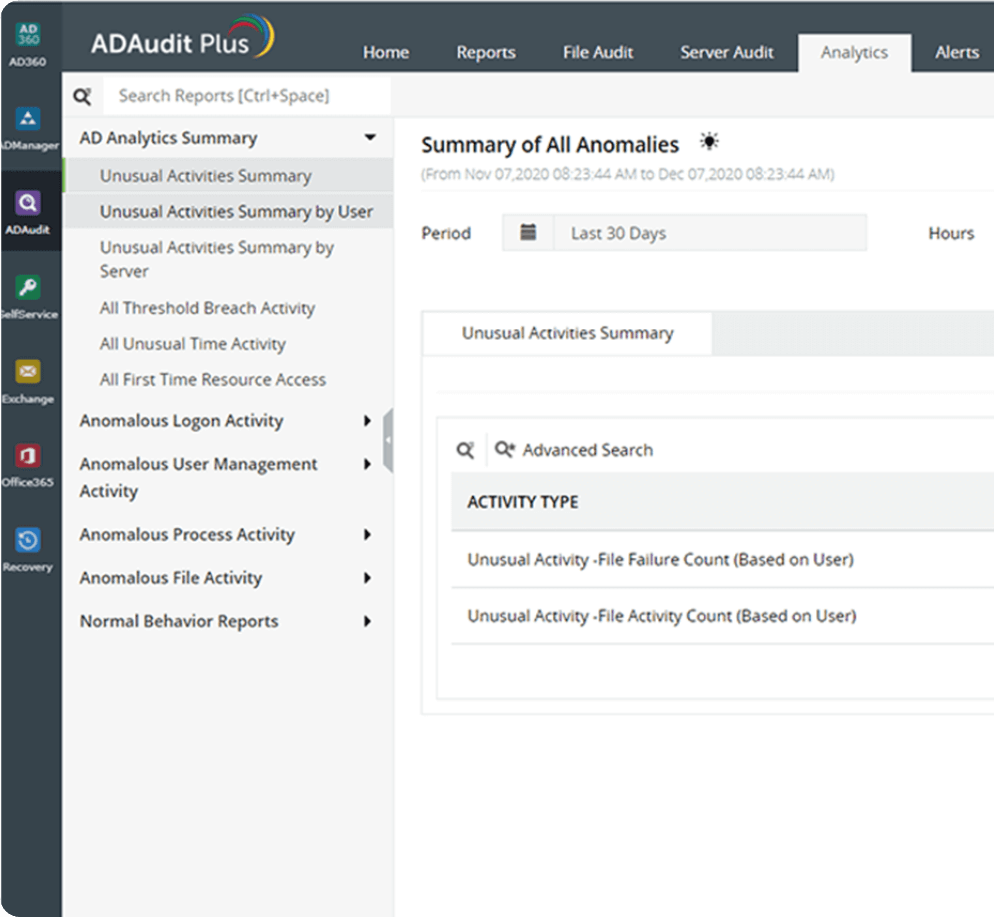Expand Anomalous Logon Activity section

(x=368, y=421)
